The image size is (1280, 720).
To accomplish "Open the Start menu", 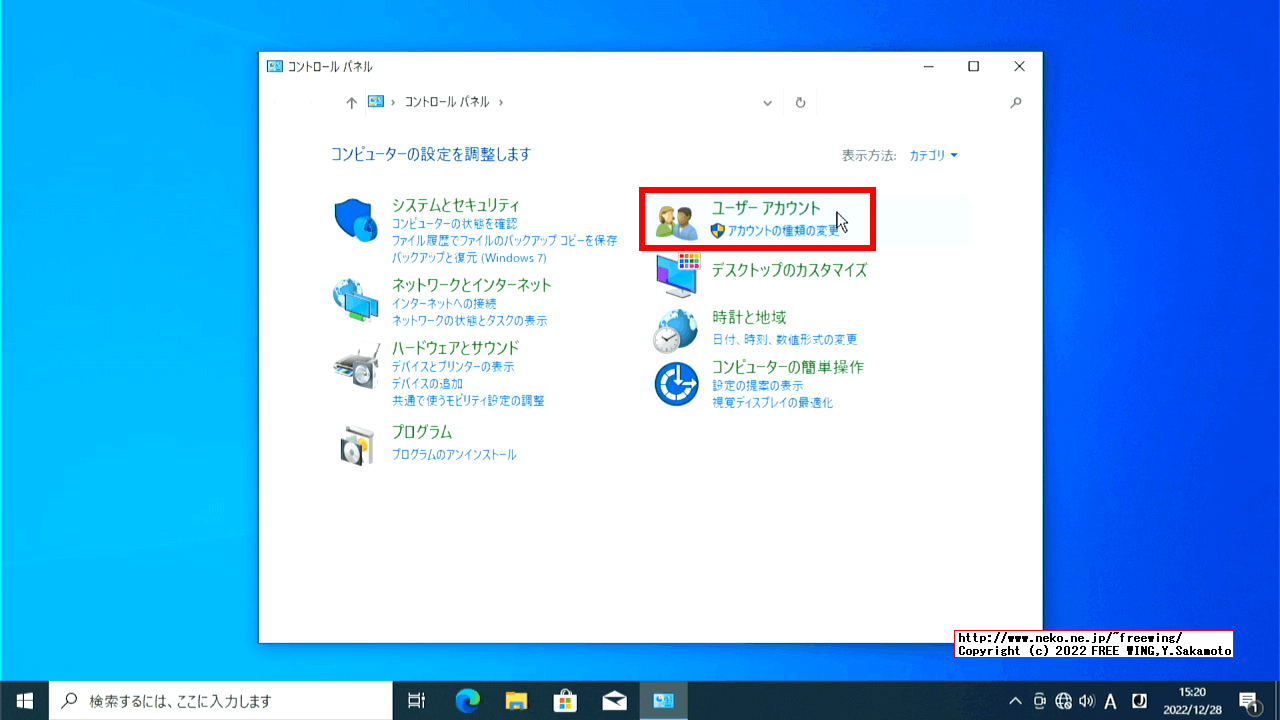I will tap(22, 701).
